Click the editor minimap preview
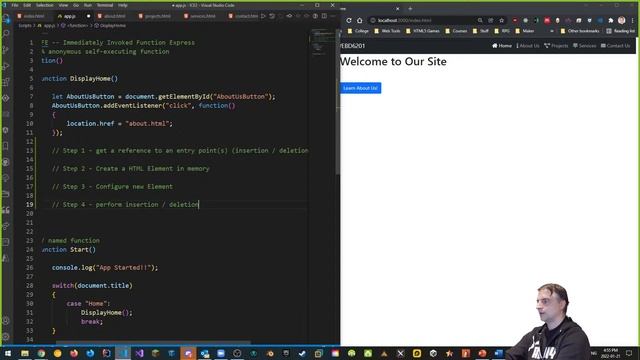The width and height of the screenshot is (640, 360). point(322,43)
